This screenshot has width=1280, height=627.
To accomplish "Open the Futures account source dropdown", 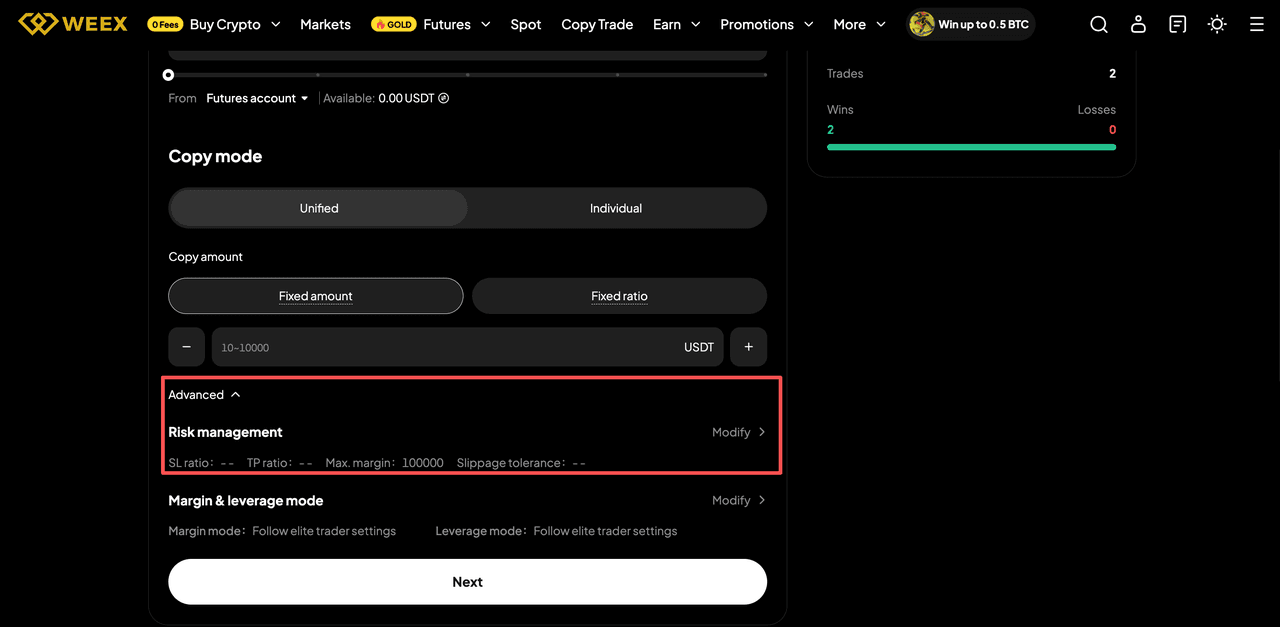I will [257, 98].
